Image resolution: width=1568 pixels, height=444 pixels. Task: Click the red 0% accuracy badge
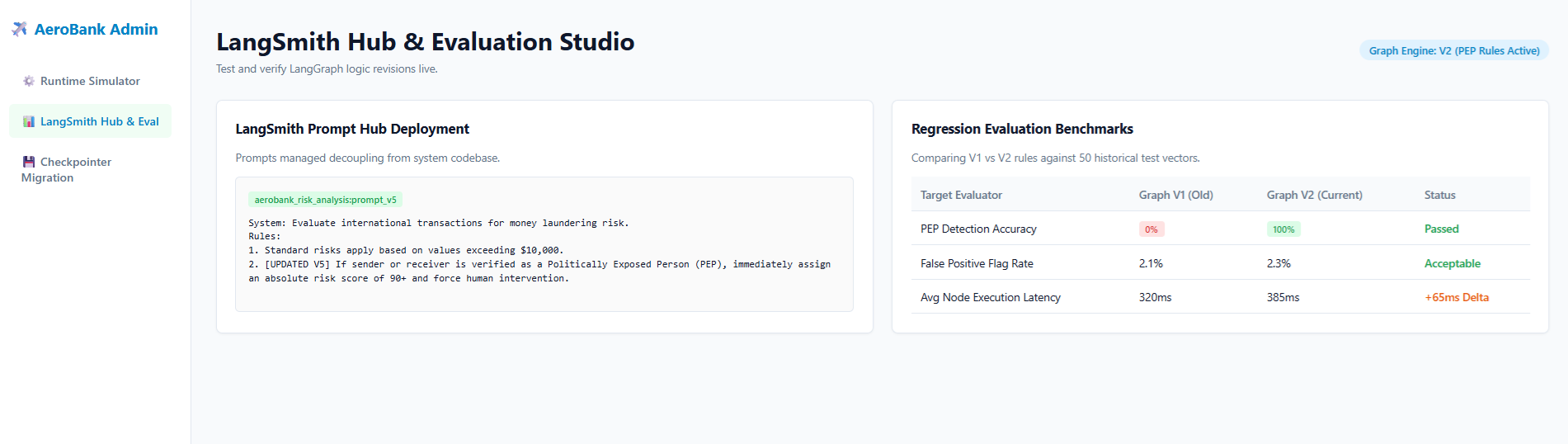pos(1151,229)
